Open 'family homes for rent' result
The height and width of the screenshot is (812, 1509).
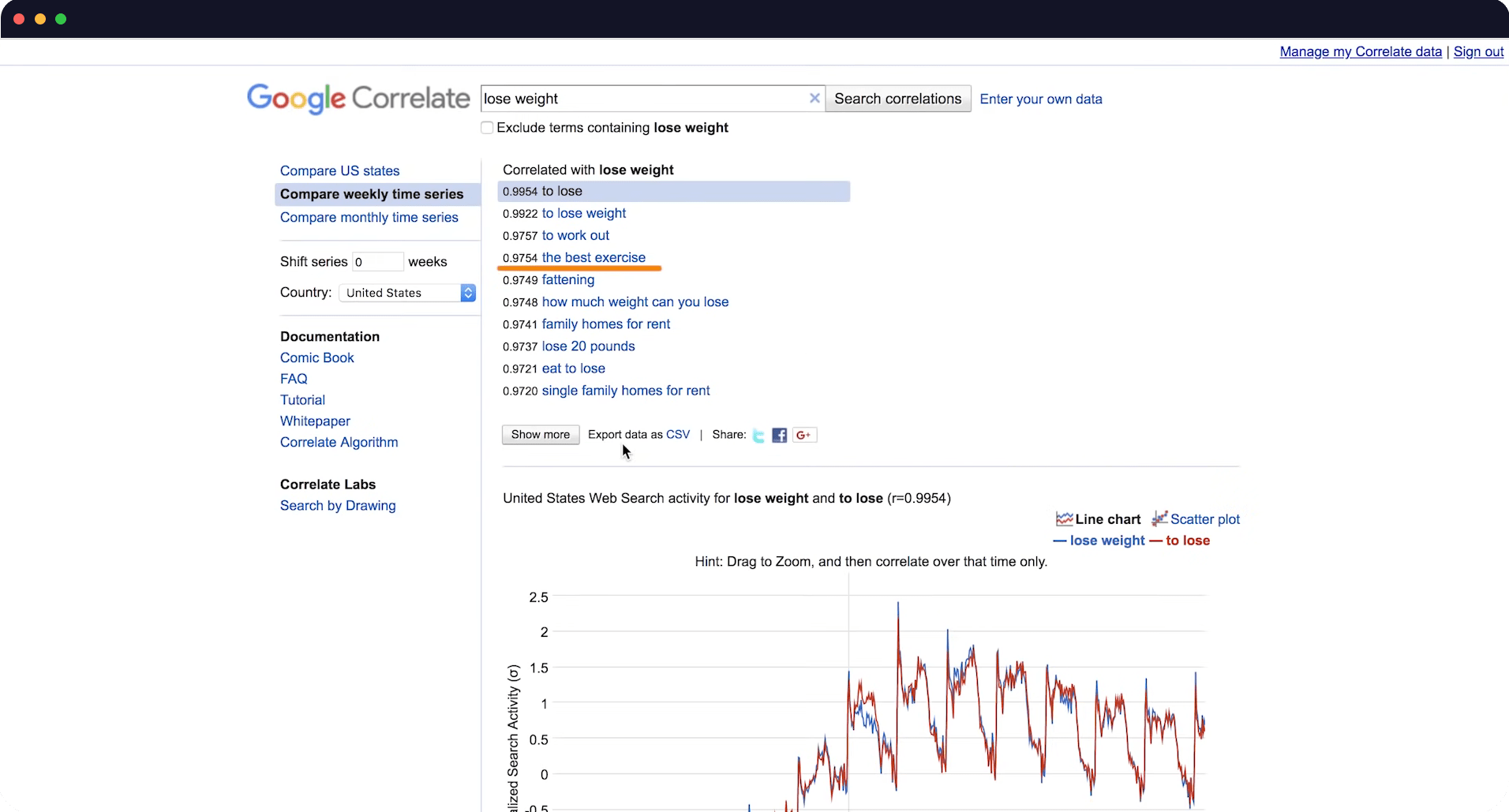[606, 324]
